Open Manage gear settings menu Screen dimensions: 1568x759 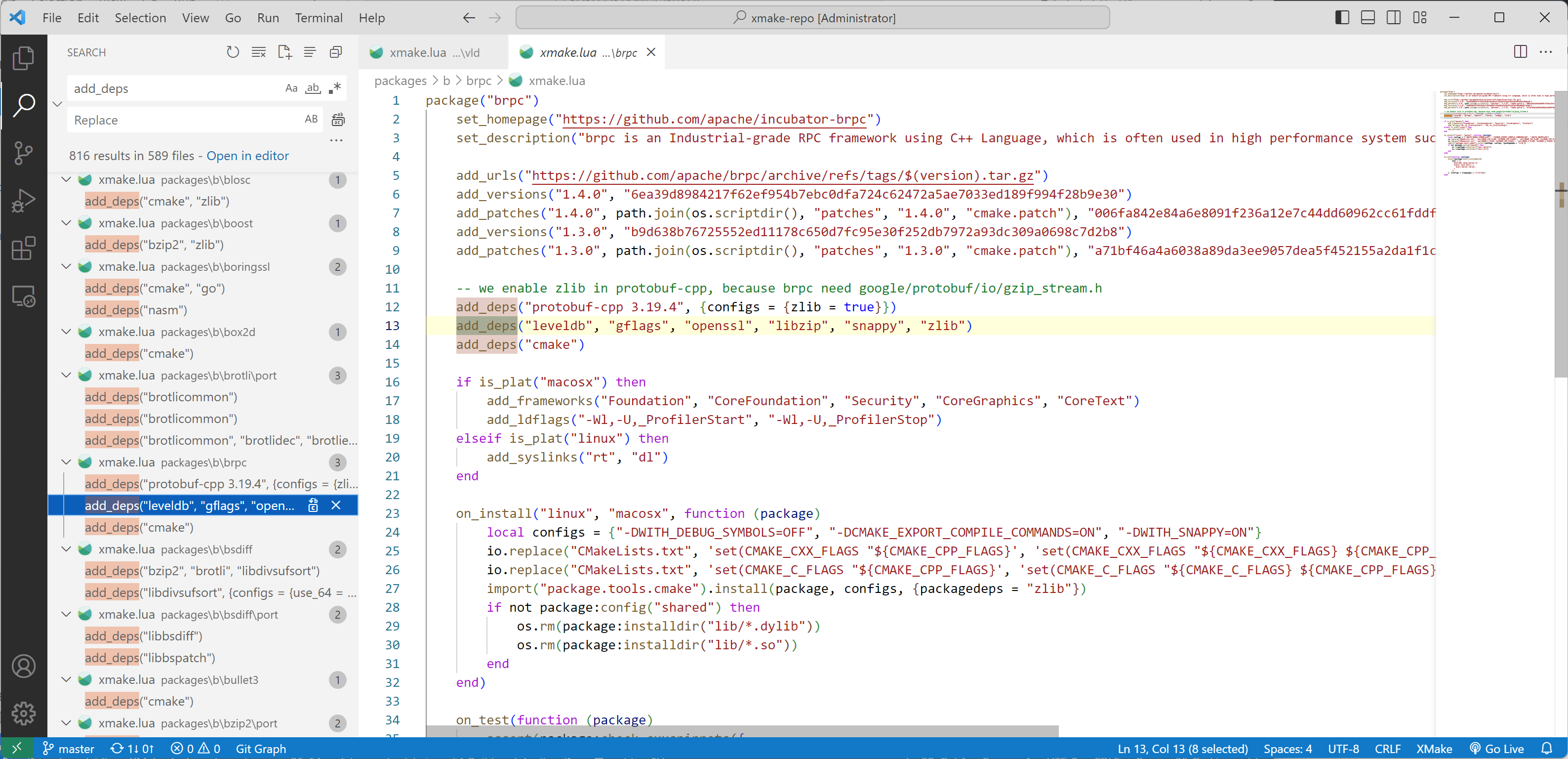tap(24, 714)
